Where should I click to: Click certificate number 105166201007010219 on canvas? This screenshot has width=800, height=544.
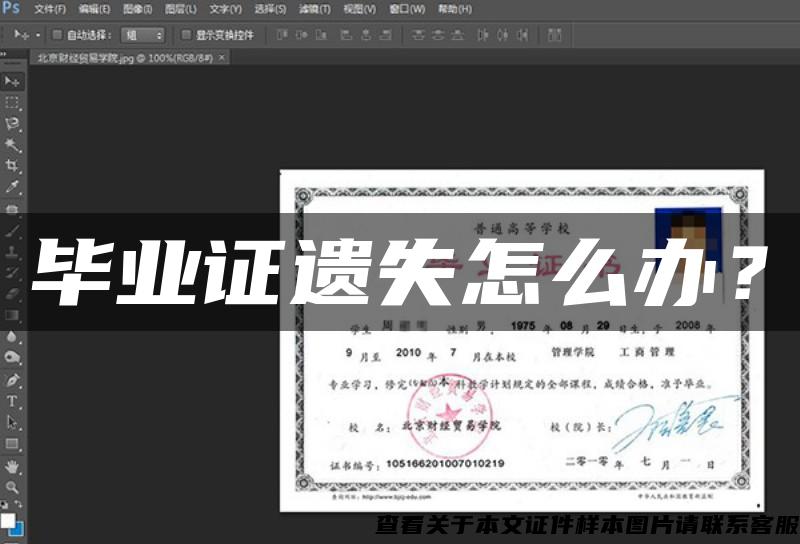tap(445, 463)
